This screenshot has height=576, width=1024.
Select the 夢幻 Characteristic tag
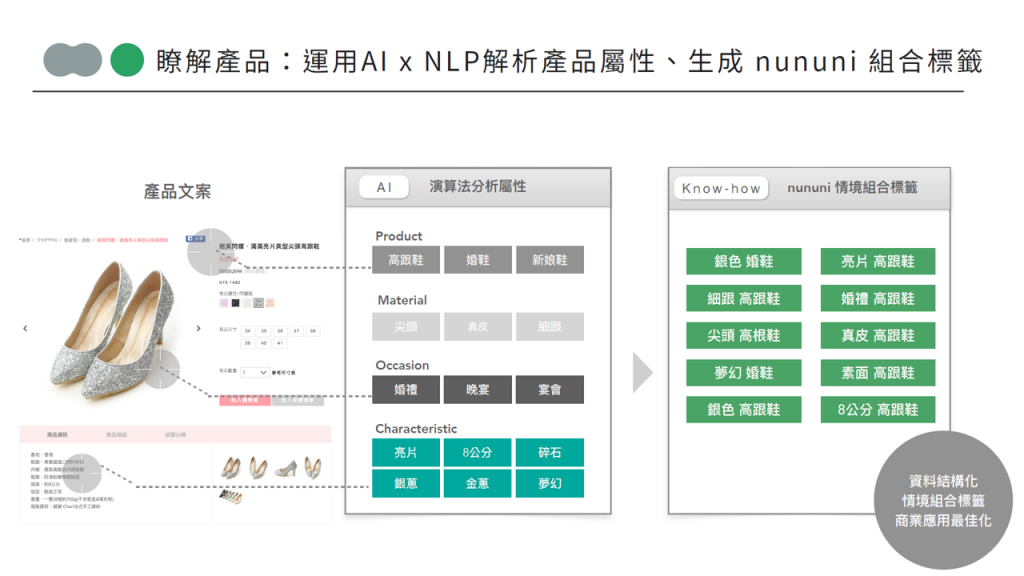click(x=550, y=483)
